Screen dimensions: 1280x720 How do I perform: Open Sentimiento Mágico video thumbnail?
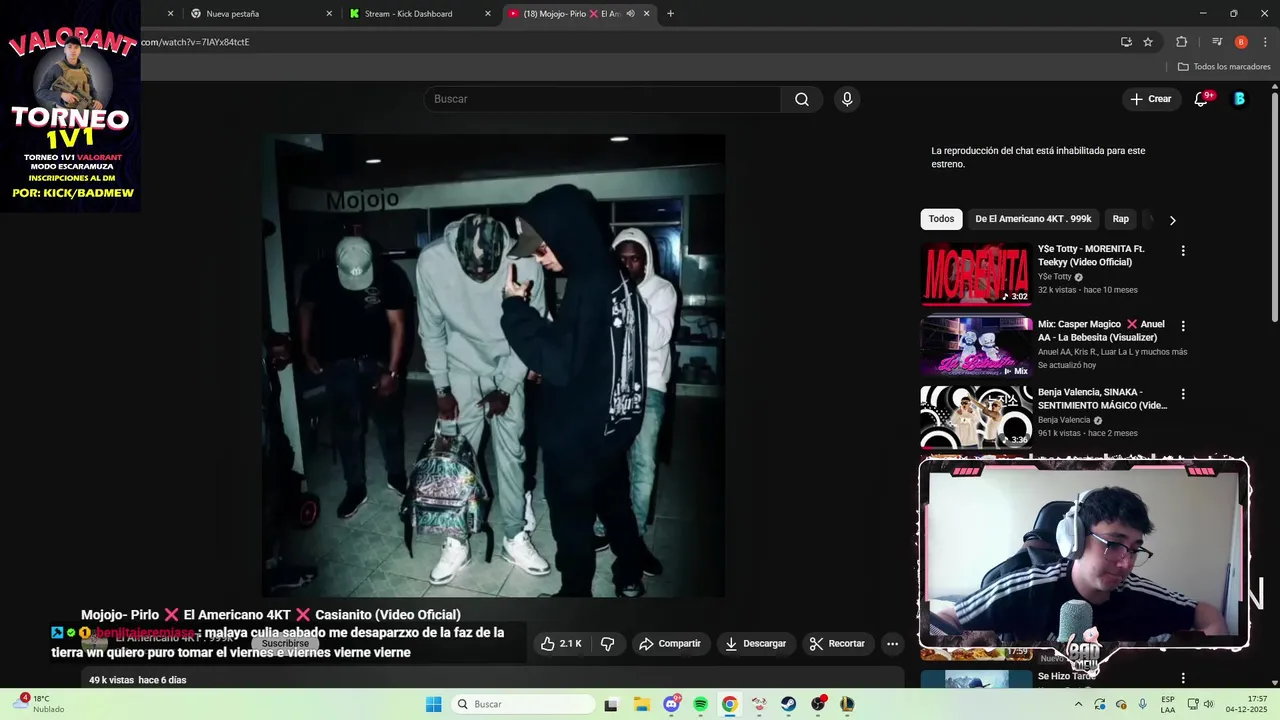click(976, 417)
